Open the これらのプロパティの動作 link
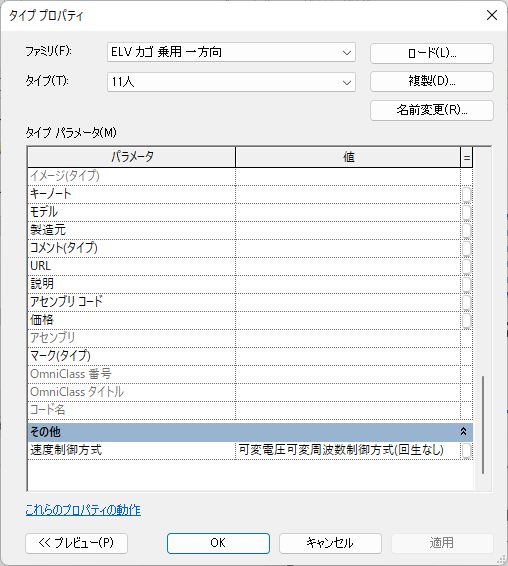Viewport: 508px width, 566px height. coord(83,510)
